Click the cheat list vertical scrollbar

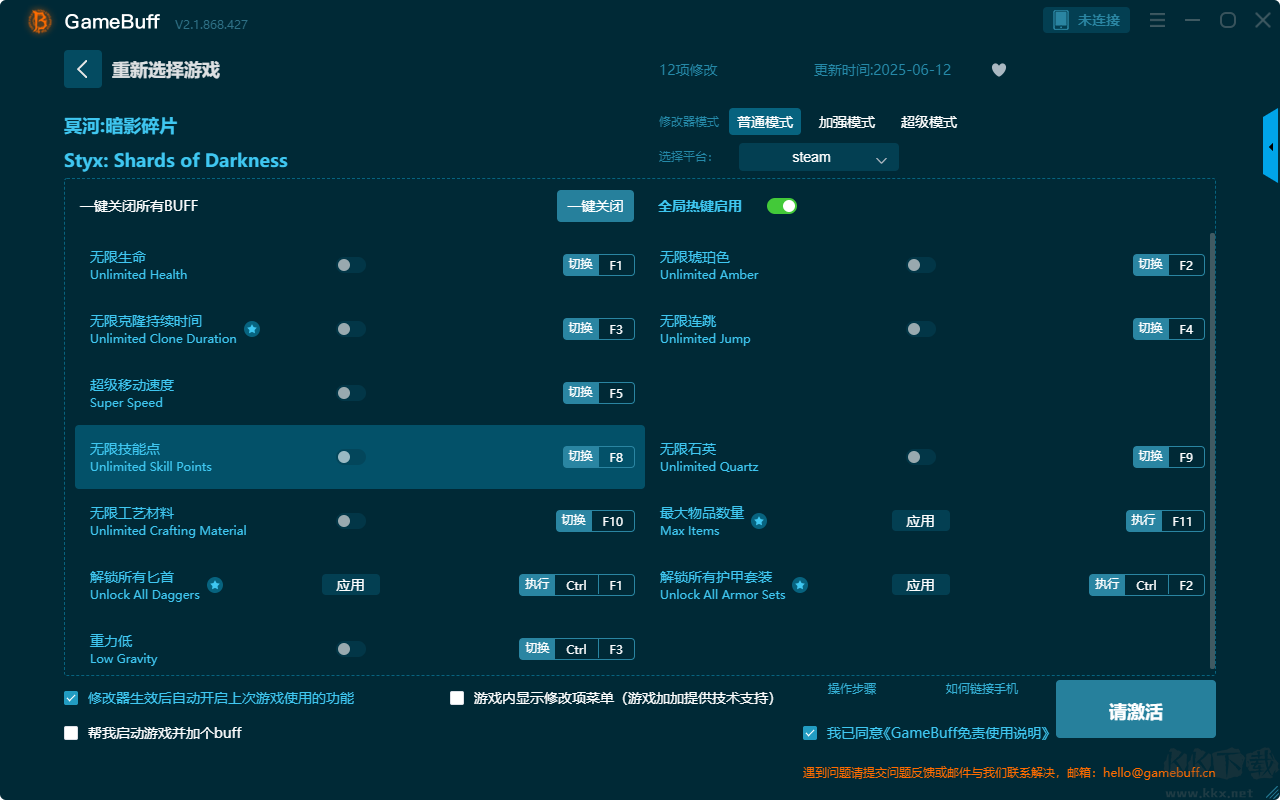pyautogui.click(x=1213, y=450)
